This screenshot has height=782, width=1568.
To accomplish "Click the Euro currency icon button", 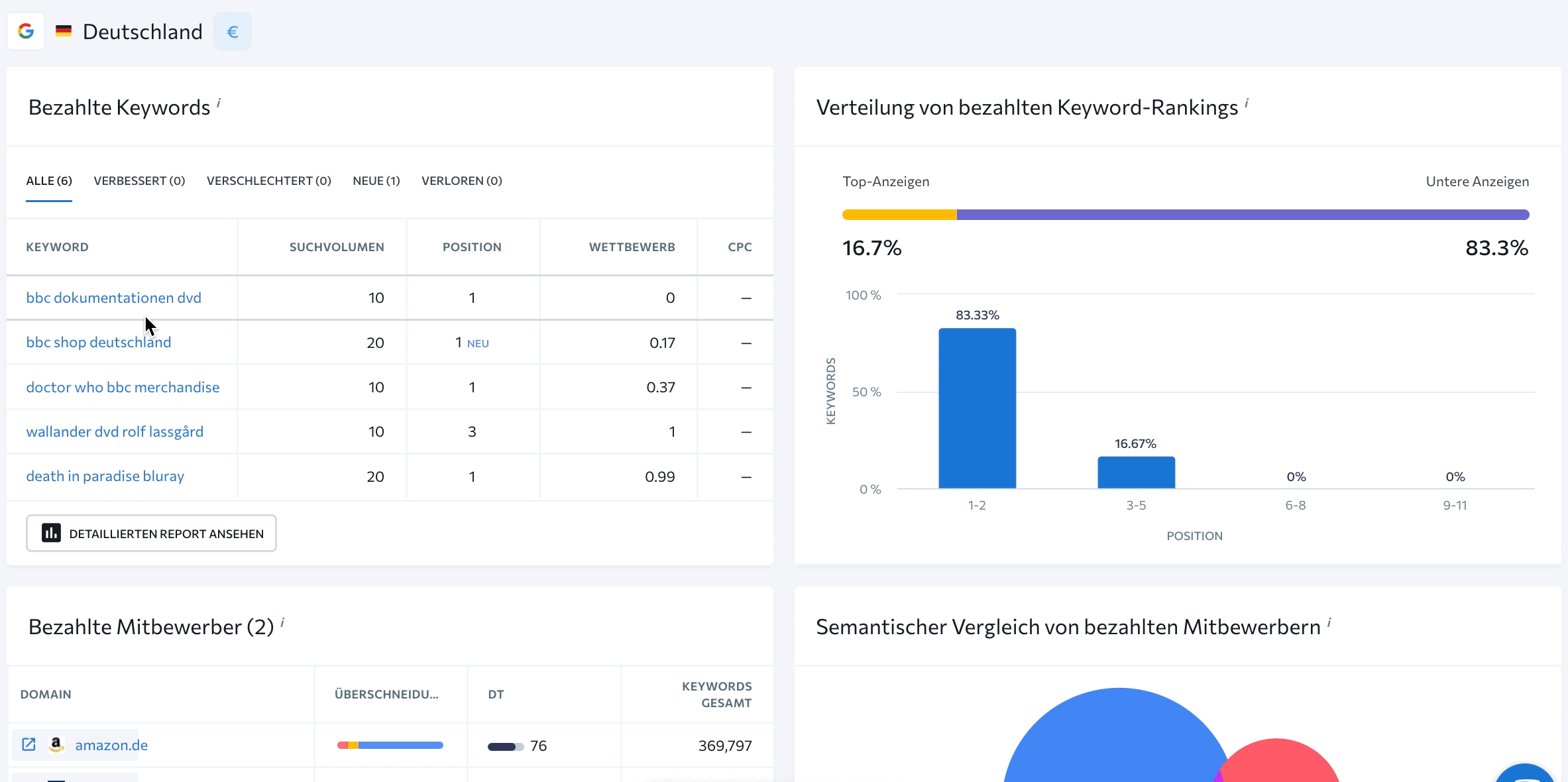I will pyautogui.click(x=232, y=31).
